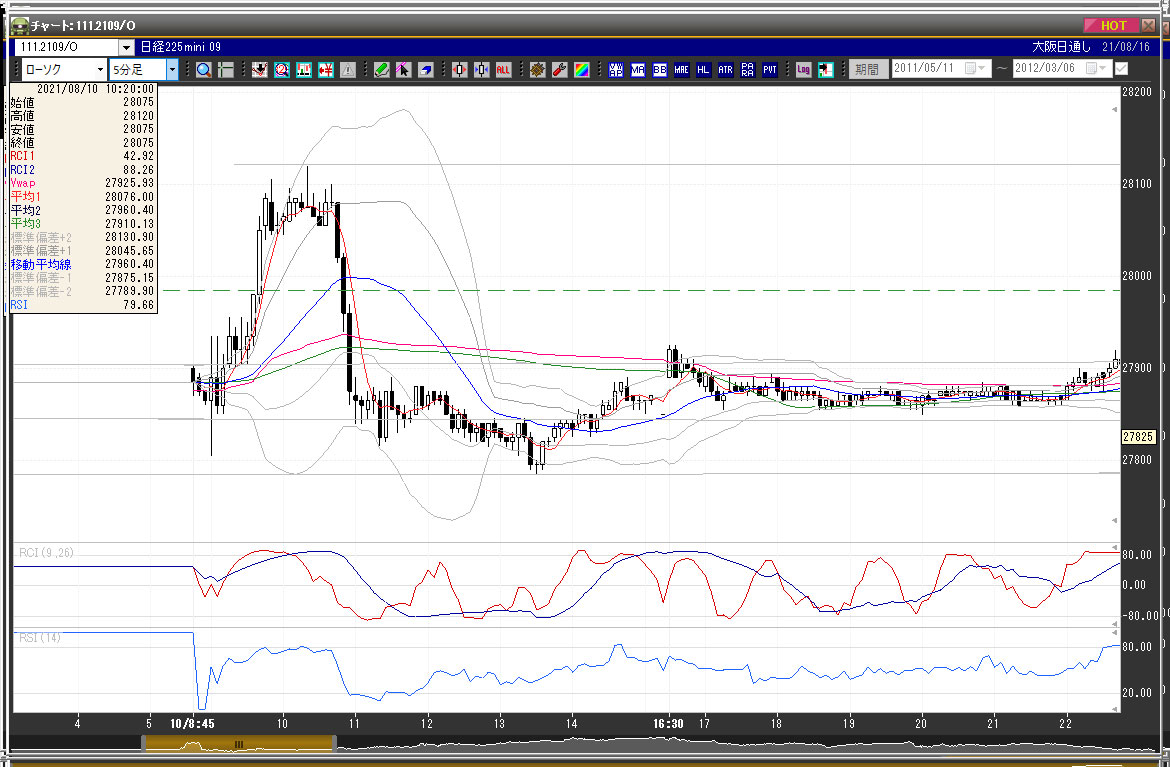Click the 高値 high price row

82,116
